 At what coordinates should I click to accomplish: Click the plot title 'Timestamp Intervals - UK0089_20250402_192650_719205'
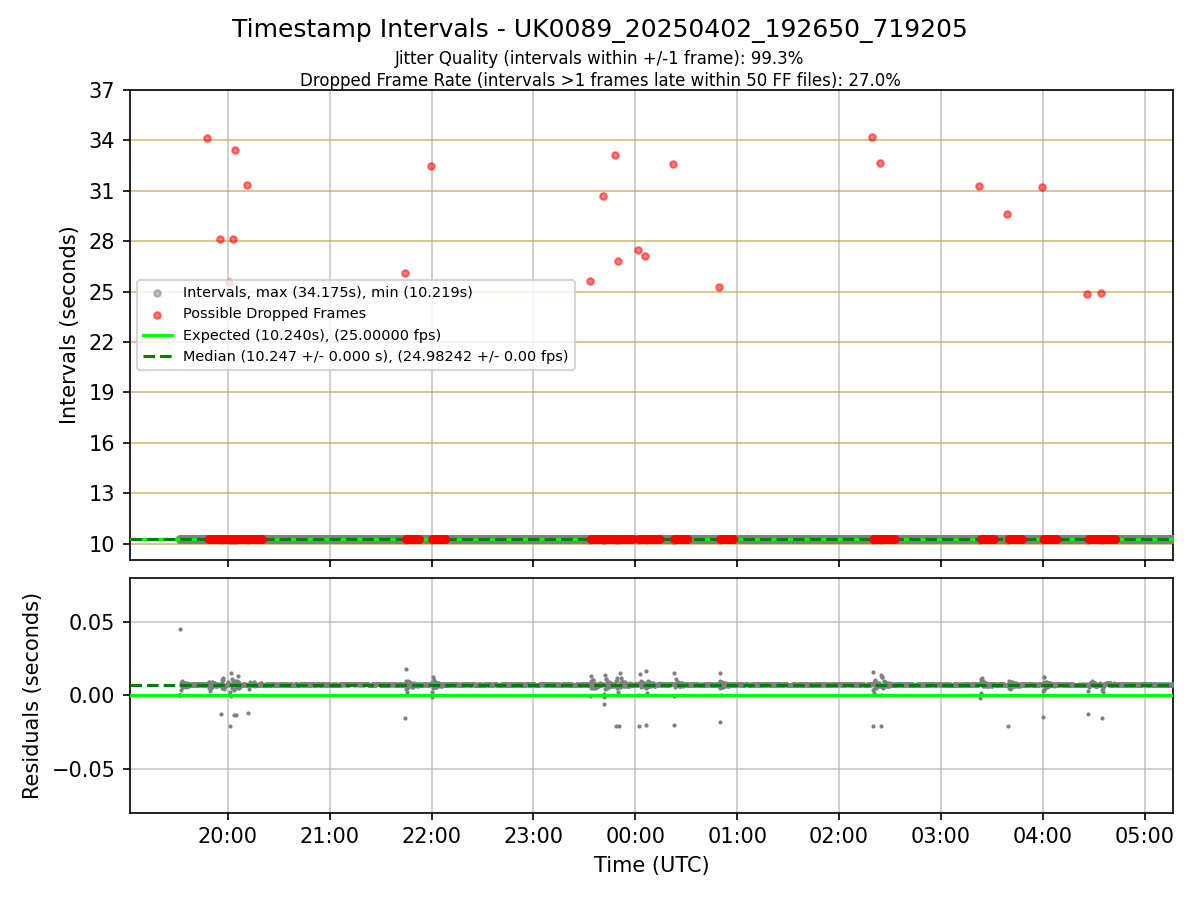pos(600,29)
